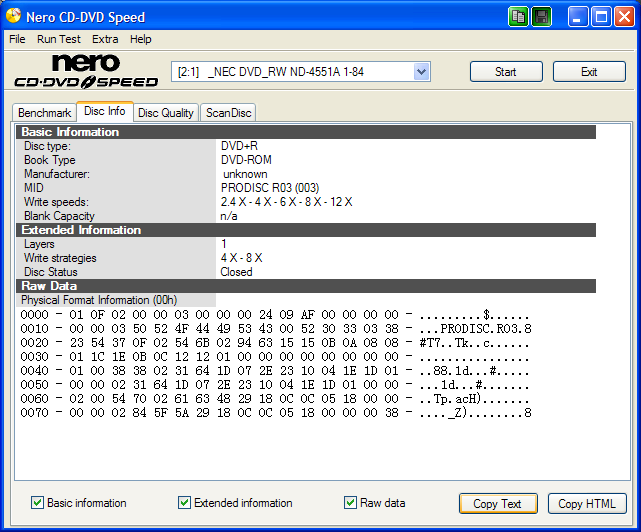Click the raw data row 0010
Image resolution: width=641 pixels, height=532 pixels.
point(275,329)
